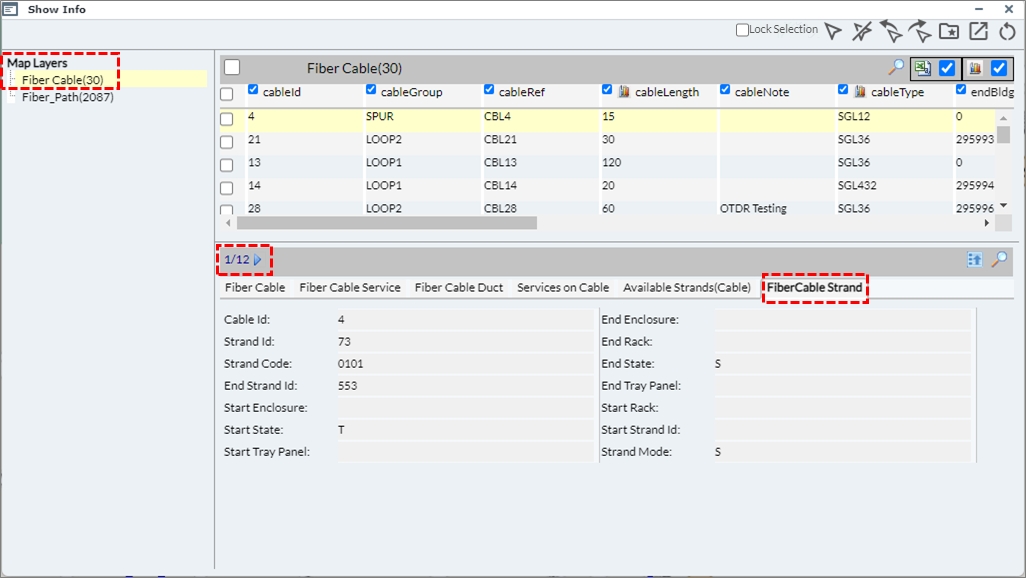
Task: Click the table's vertical scrollbar down arrow
Action: (1003, 205)
